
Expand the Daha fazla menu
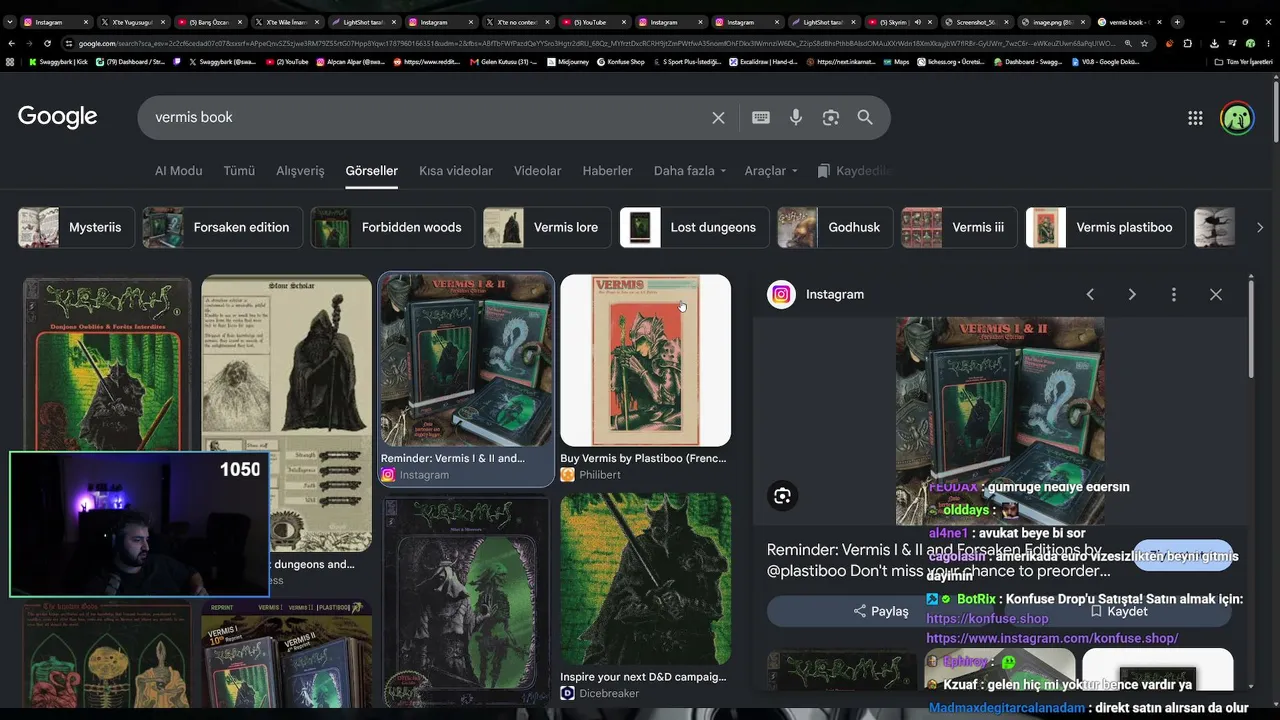pyautogui.click(x=690, y=171)
